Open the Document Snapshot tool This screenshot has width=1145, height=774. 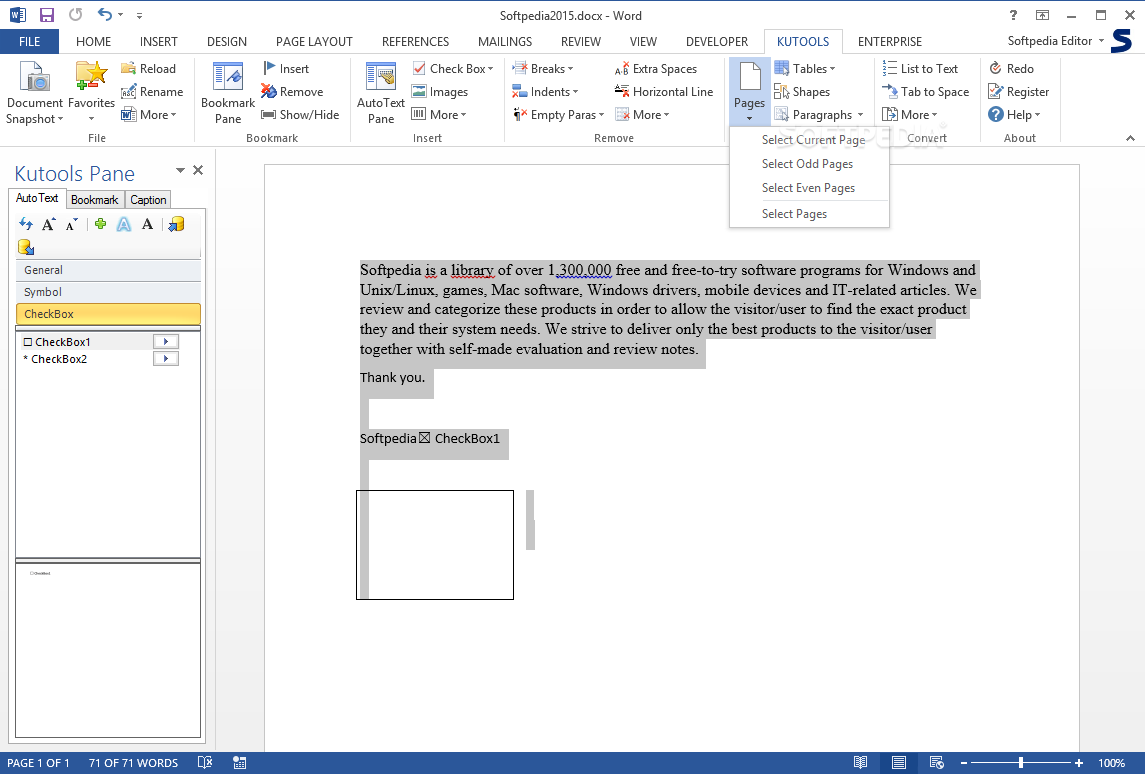pyautogui.click(x=34, y=93)
